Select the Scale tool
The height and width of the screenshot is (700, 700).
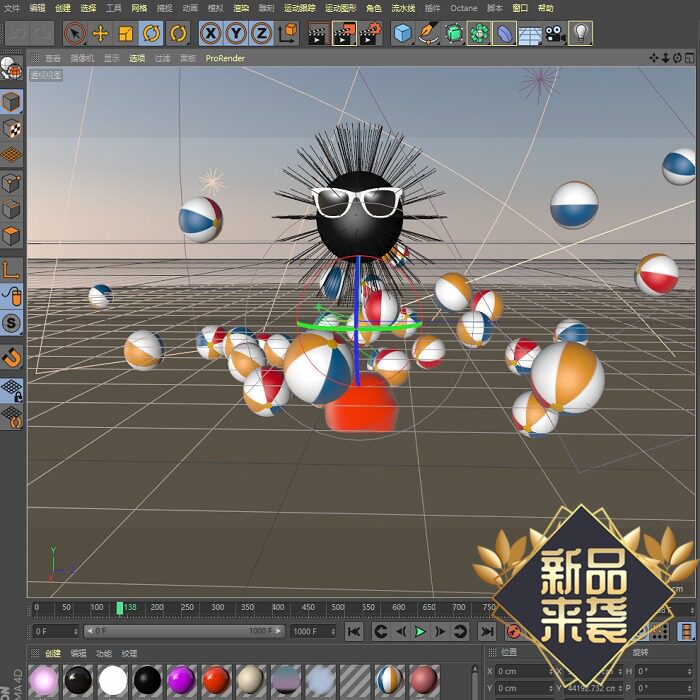tap(126, 33)
